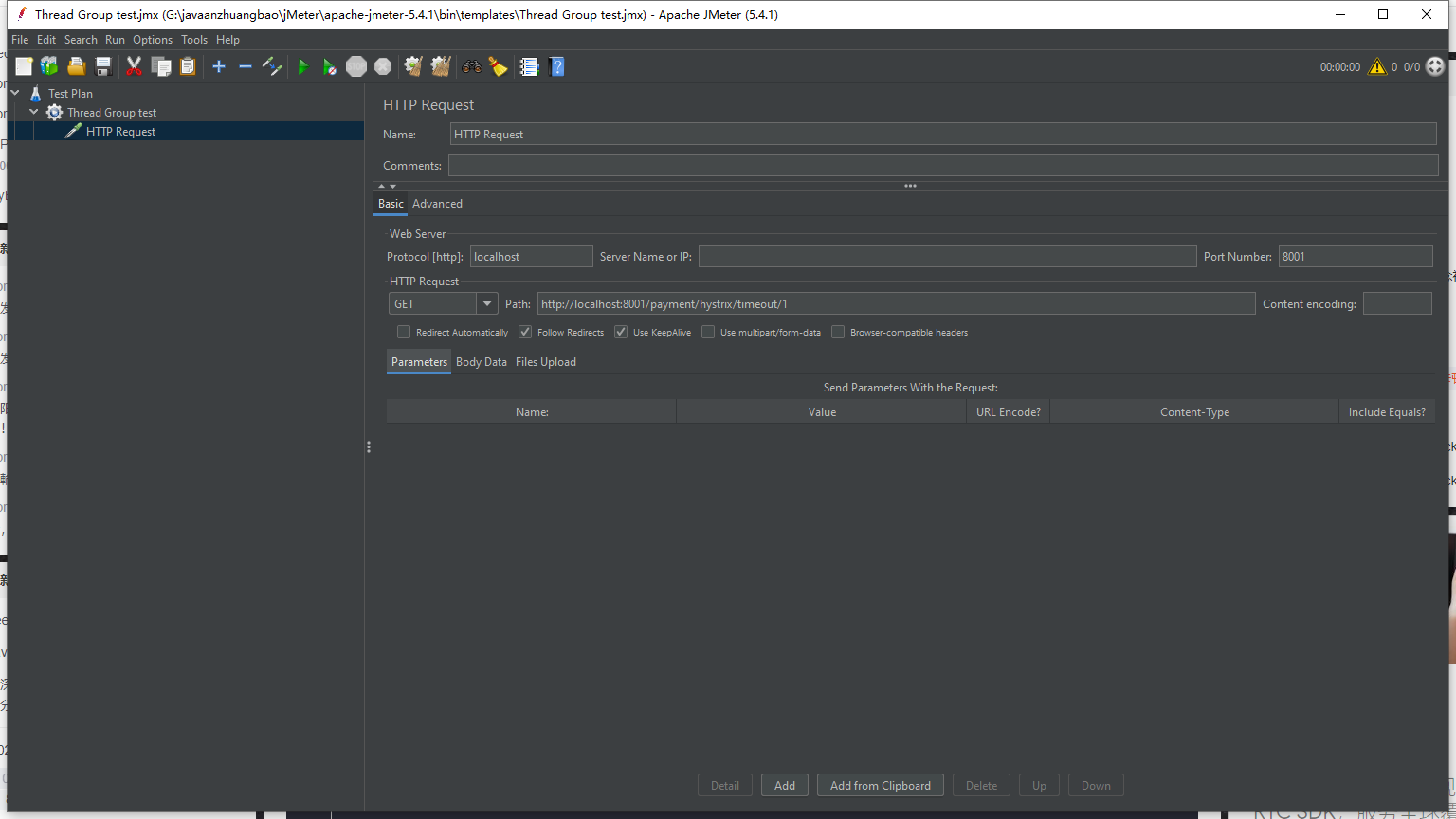Click the Add from Clipboard button
Viewport: 1456px width, 819px height.
(880, 785)
